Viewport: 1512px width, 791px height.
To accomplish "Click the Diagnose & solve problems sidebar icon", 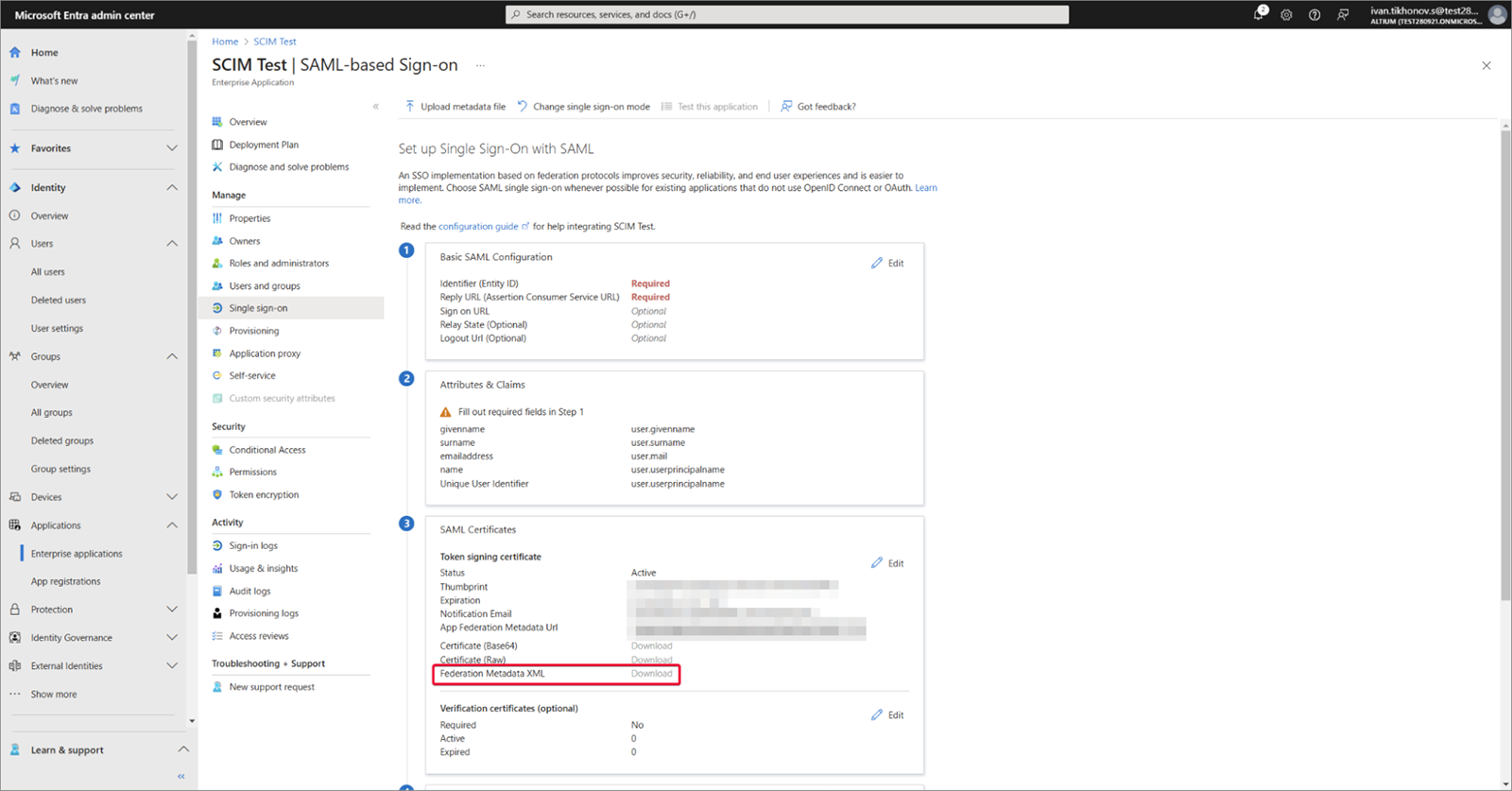I will (15, 109).
